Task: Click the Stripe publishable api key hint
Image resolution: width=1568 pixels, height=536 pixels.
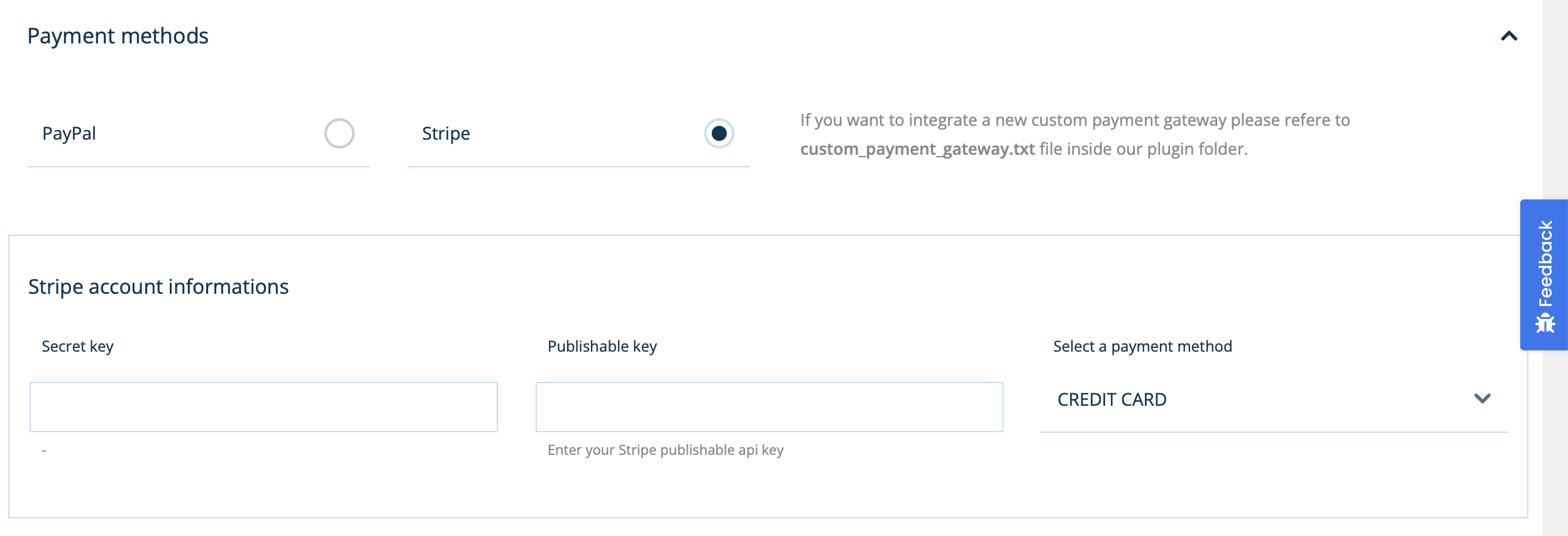Action: 665,450
